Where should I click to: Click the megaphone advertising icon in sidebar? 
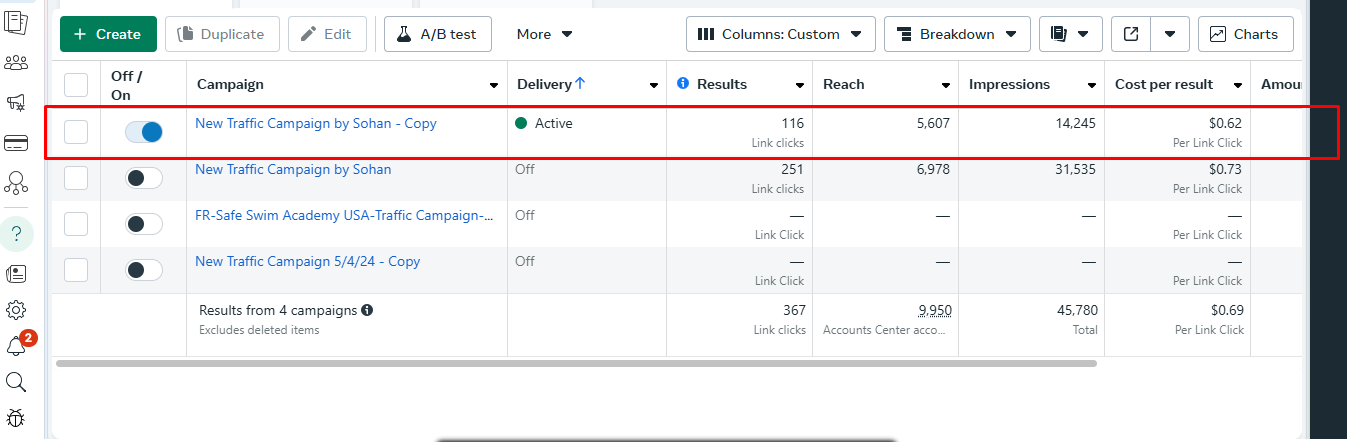point(16,103)
